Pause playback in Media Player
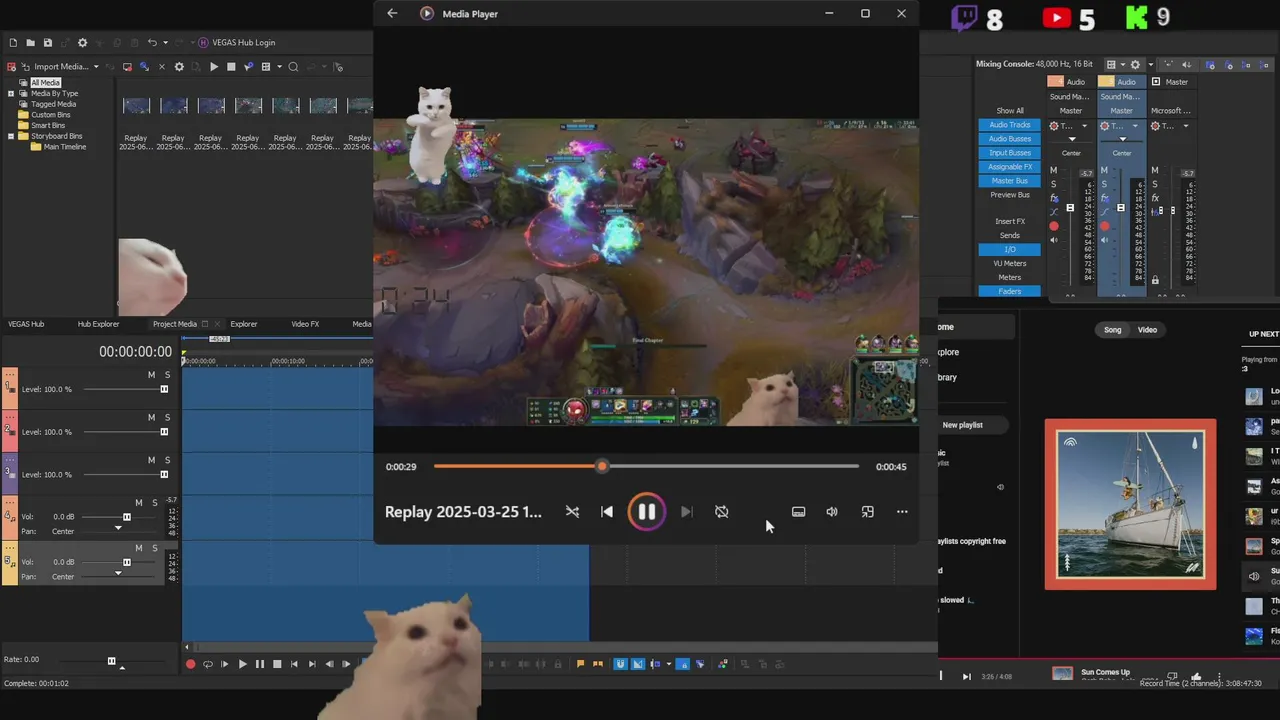 647,512
